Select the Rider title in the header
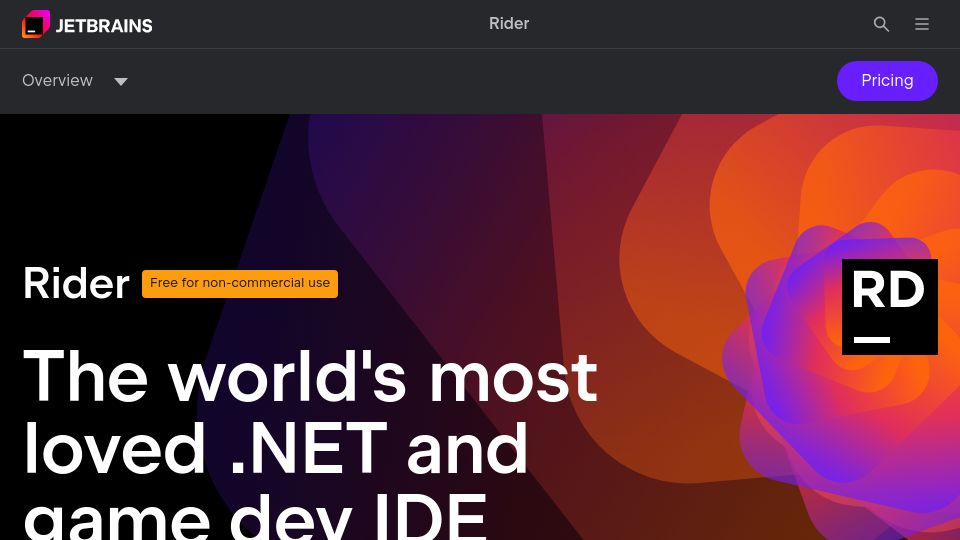 (509, 24)
